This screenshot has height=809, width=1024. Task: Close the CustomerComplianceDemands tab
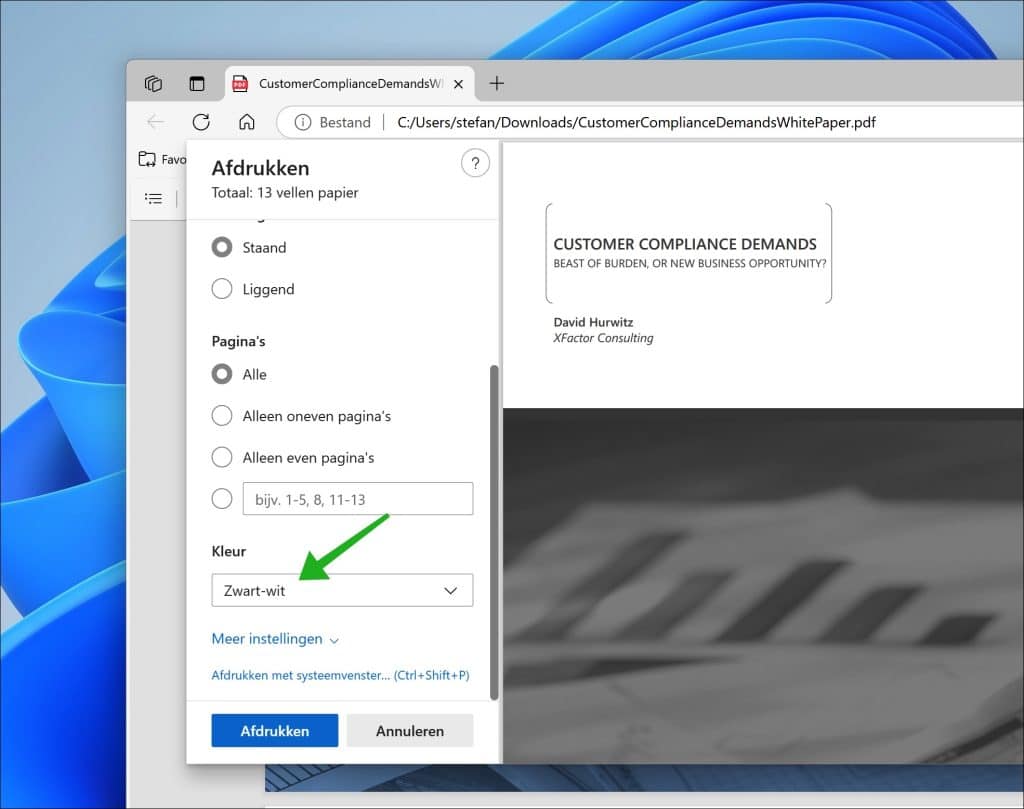tap(458, 84)
